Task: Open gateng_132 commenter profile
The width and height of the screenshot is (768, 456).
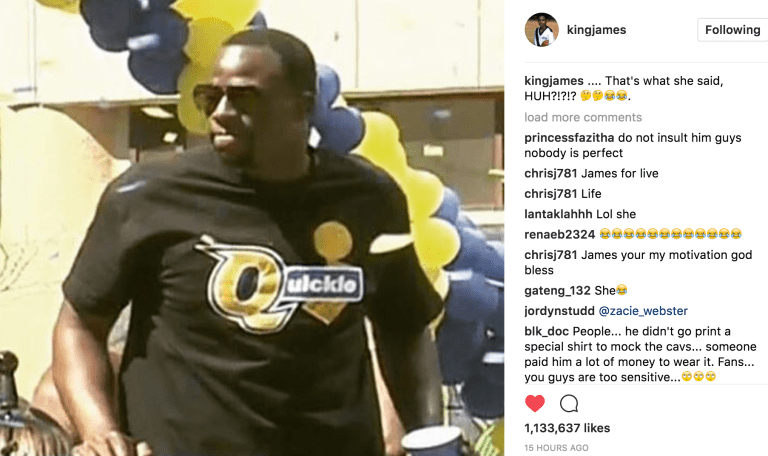Action: coord(557,291)
